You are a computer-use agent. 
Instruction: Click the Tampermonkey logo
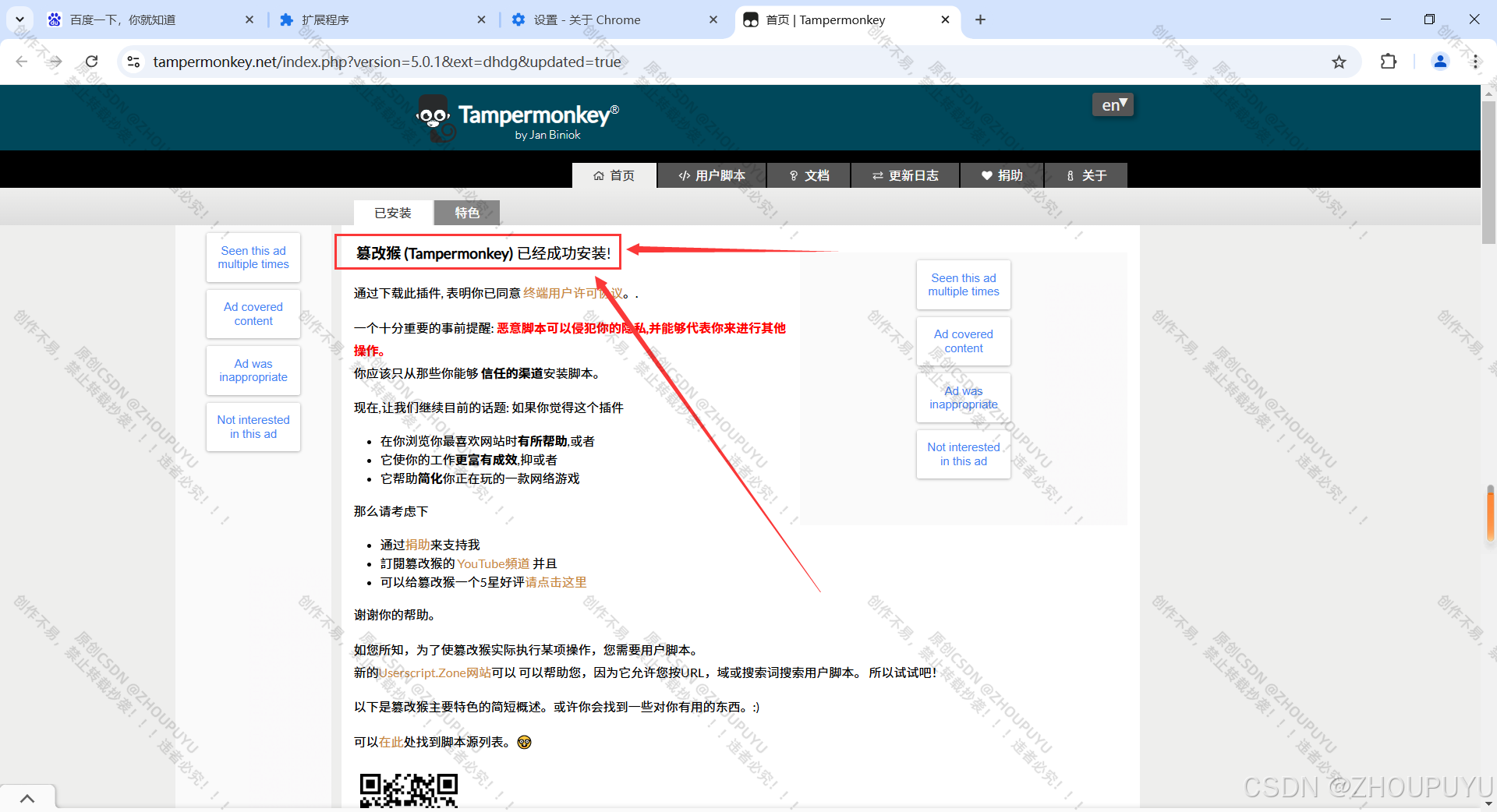point(518,118)
